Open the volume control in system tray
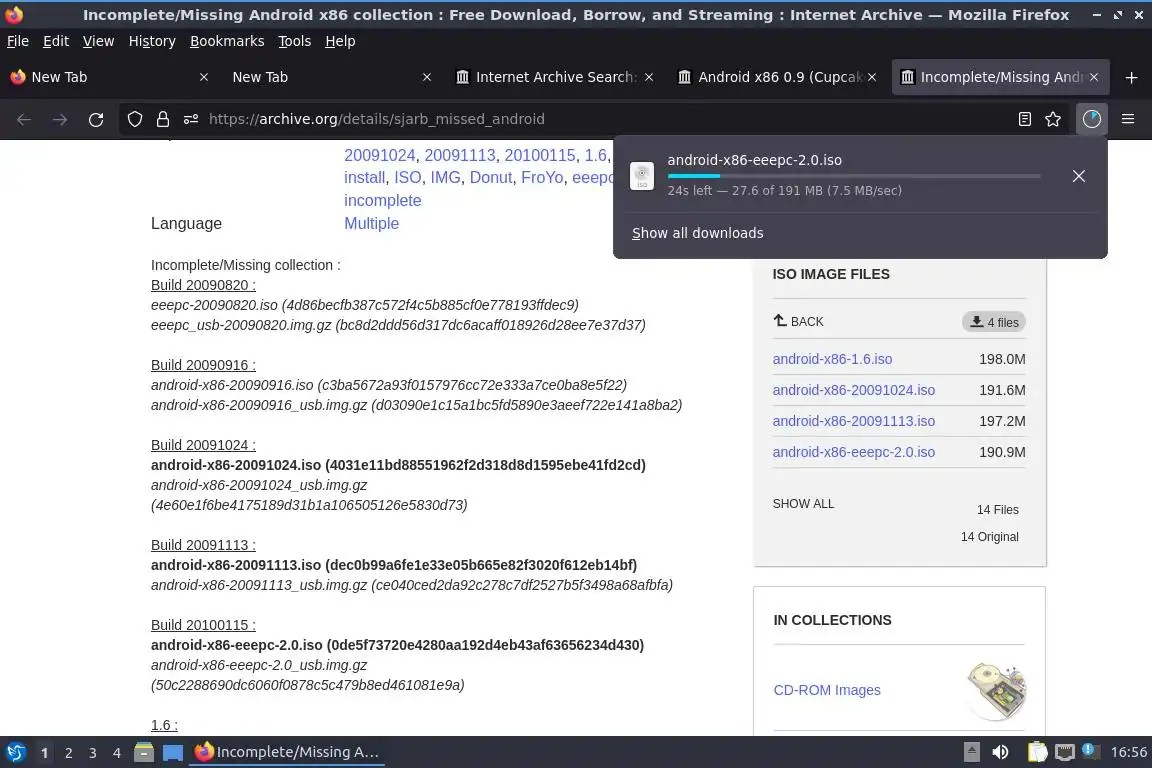The image size is (1152, 768). pyautogui.click(x=1000, y=752)
